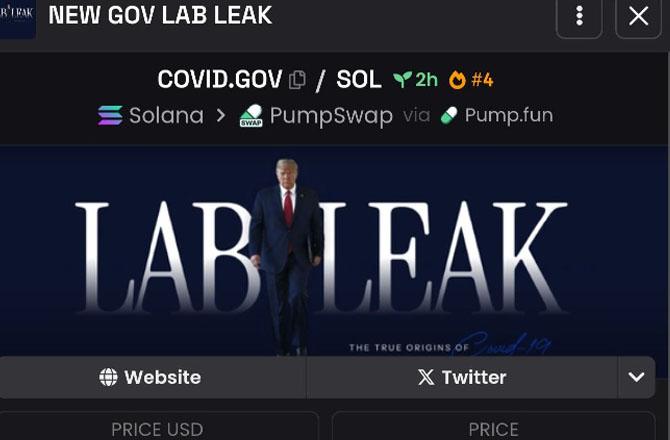Click the green sprout age icon
The image size is (670, 440).
[x=402, y=79]
